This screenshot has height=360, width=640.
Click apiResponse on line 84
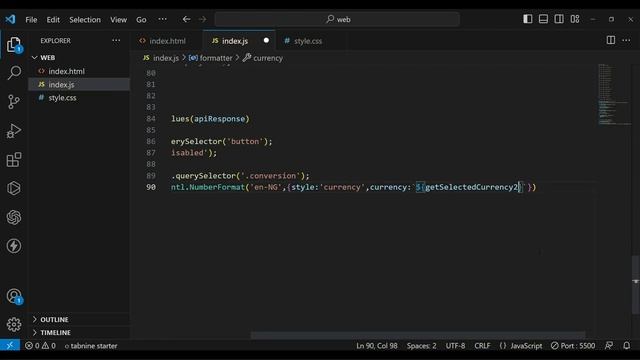click(219, 119)
